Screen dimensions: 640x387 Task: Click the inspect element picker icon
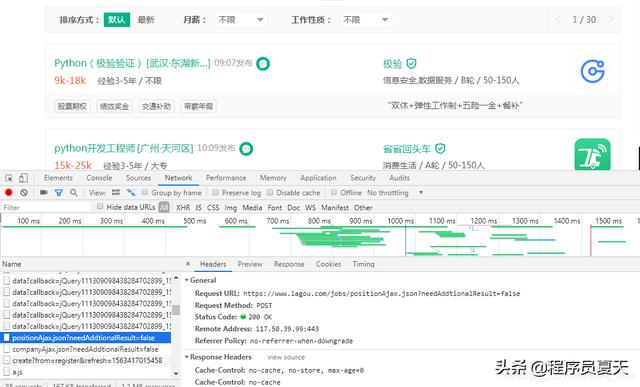(x=9, y=178)
